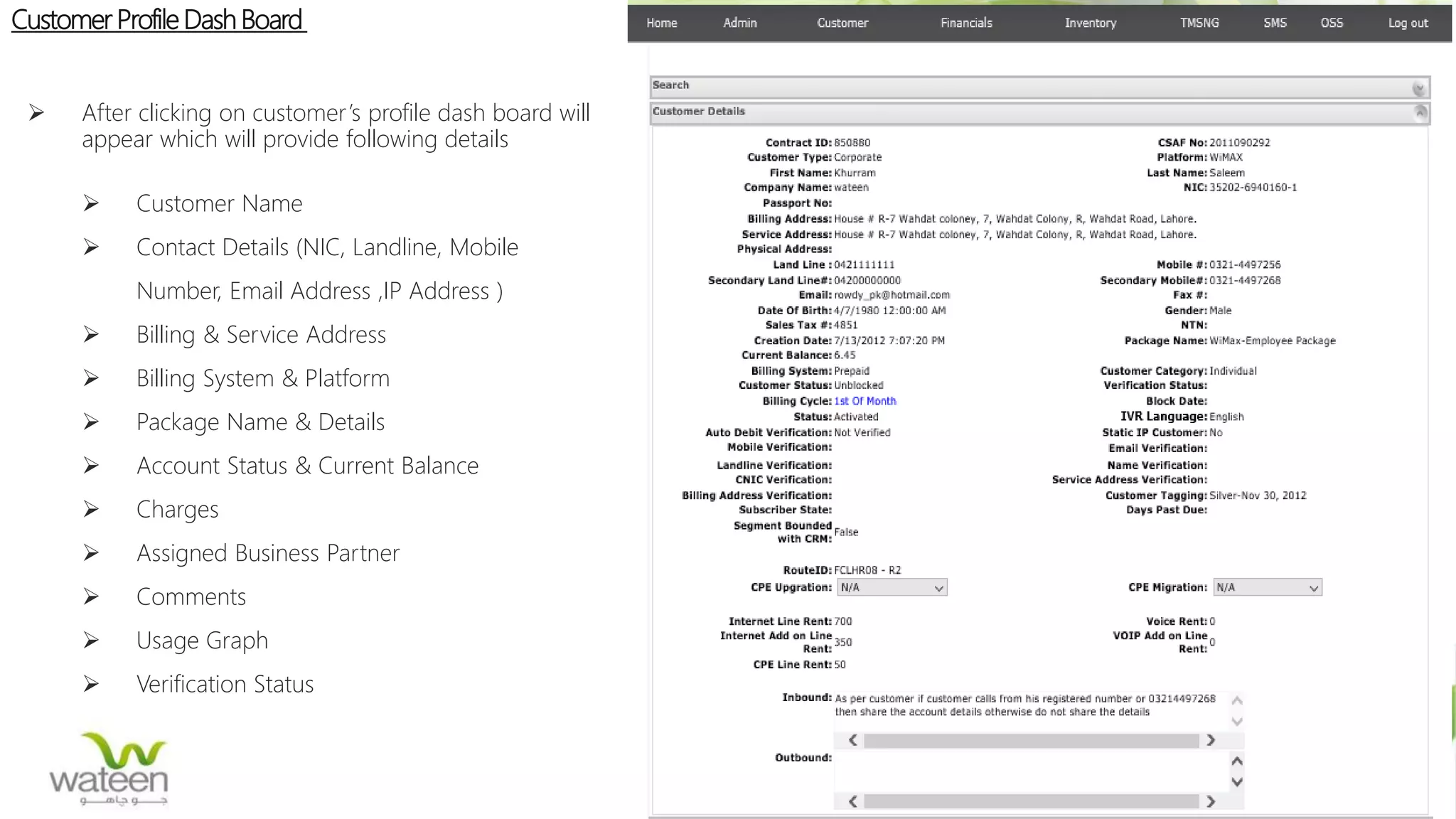Open the Inventory menu
The height and width of the screenshot is (819, 1456).
[x=1090, y=23]
